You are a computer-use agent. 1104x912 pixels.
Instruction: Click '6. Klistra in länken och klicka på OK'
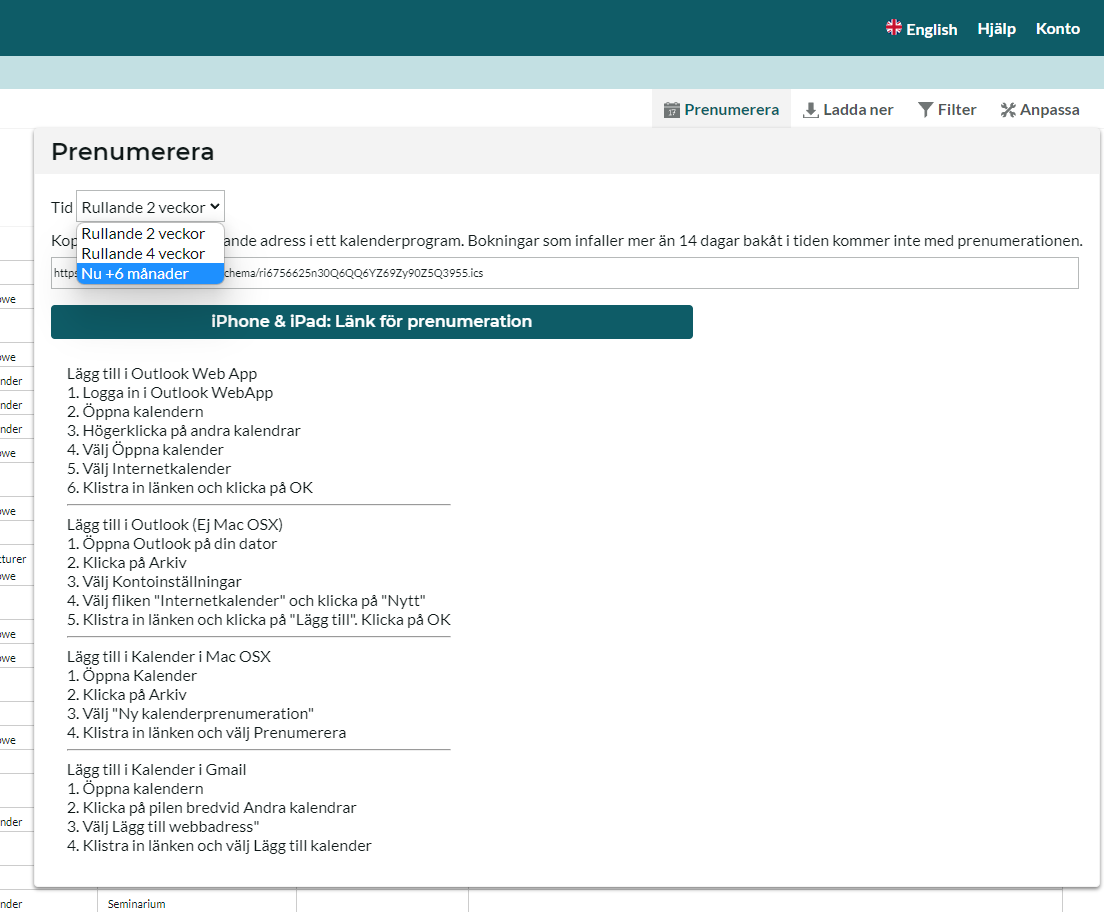click(x=190, y=488)
